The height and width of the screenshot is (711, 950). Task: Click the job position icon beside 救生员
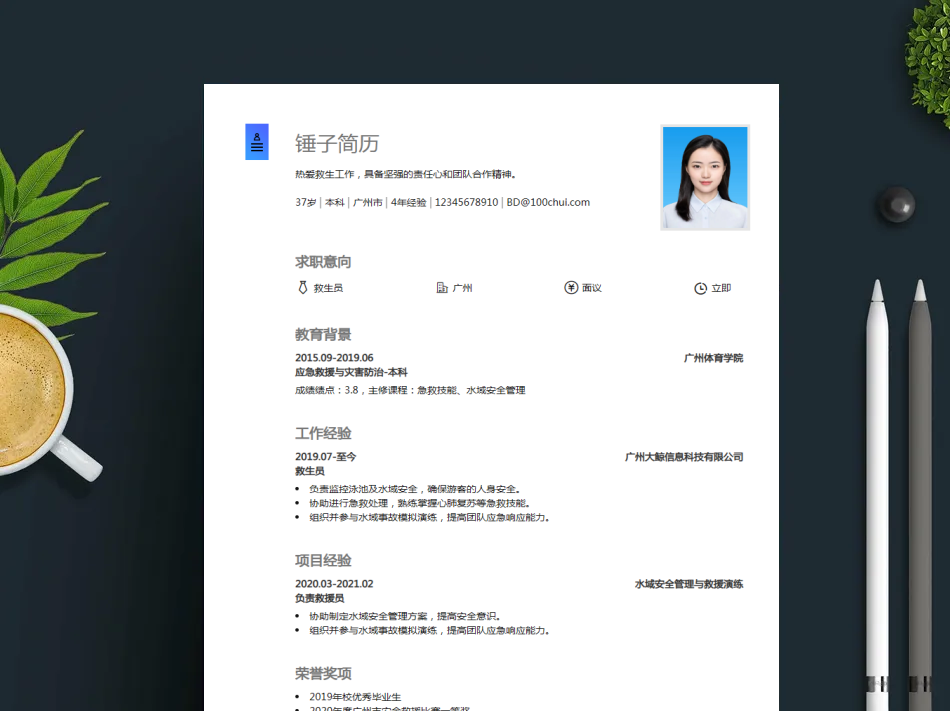point(303,288)
